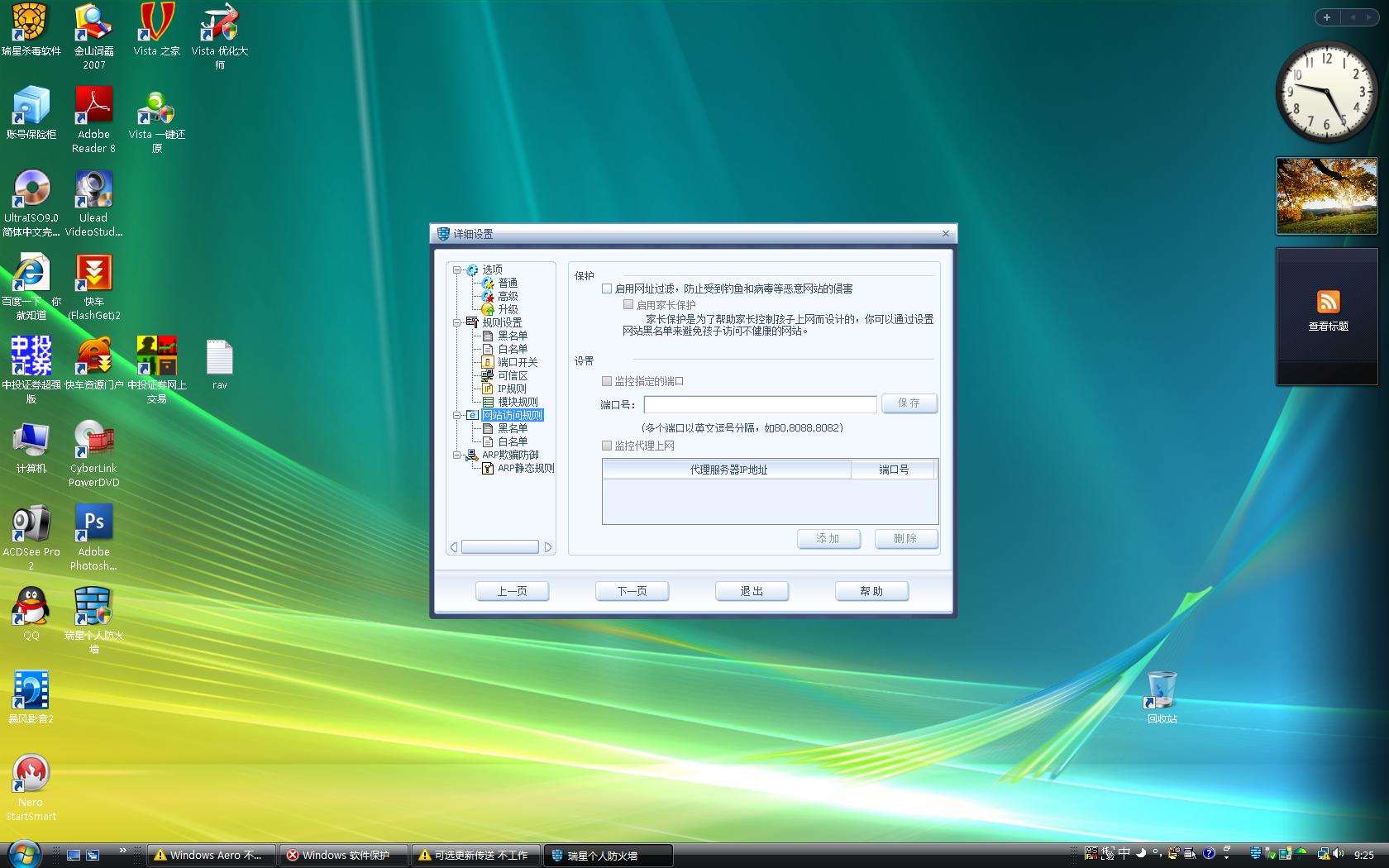The image size is (1389, 868).
Task: Click the tree panel horizontal scrollbar
Action: click(x=499, y=547)
